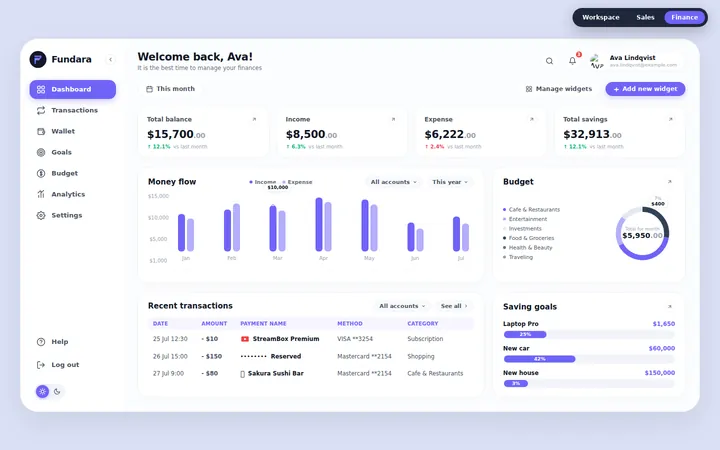
Task: Expand the Income card arrow
Action: (x=393, y=119)
